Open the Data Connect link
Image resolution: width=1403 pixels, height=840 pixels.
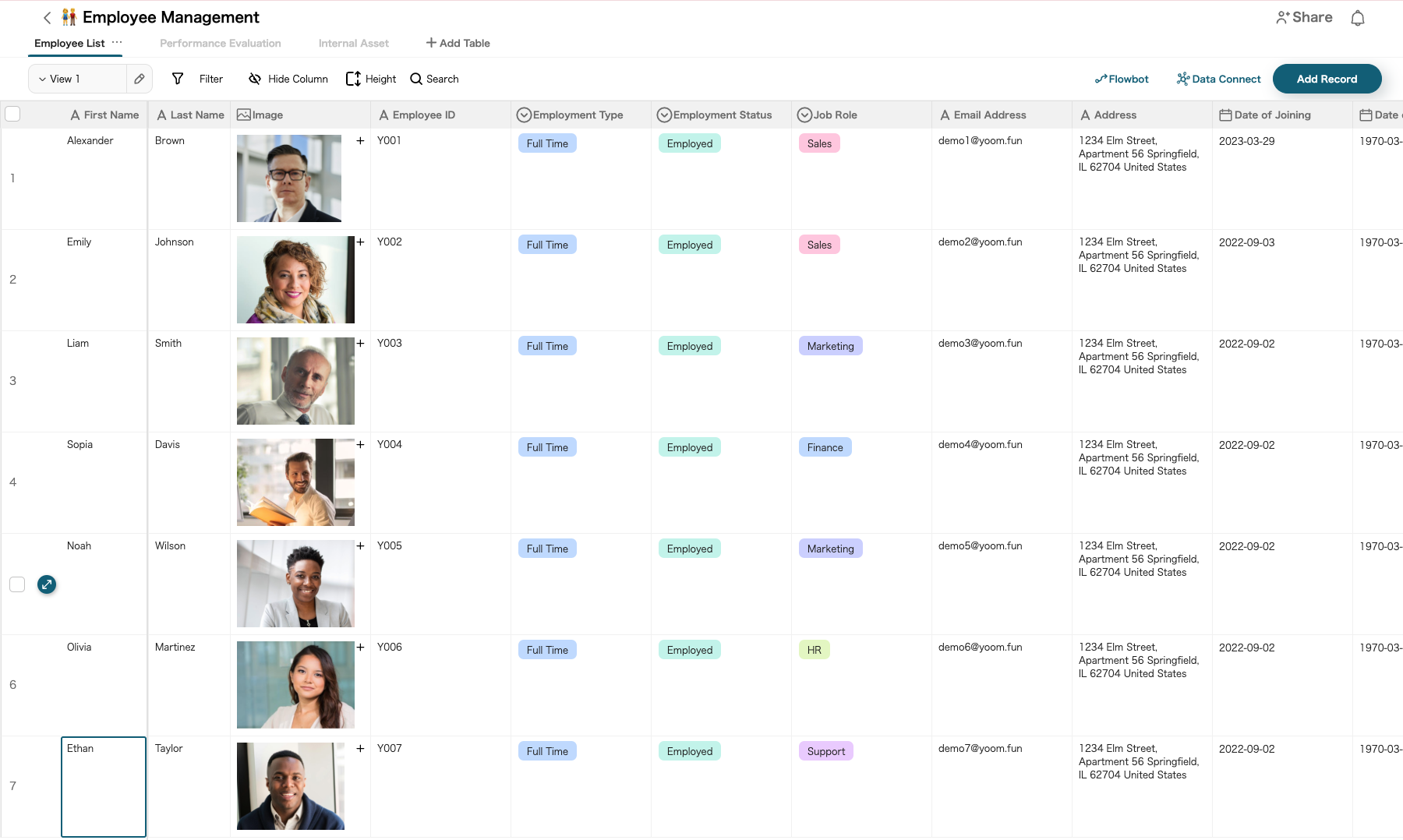pos(1218,79)
